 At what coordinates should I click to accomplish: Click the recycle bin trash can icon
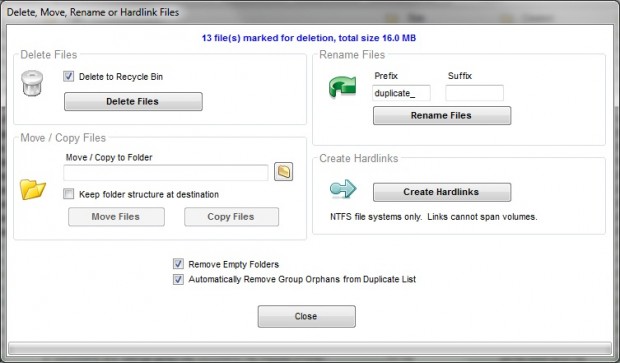tap(32, 83)
